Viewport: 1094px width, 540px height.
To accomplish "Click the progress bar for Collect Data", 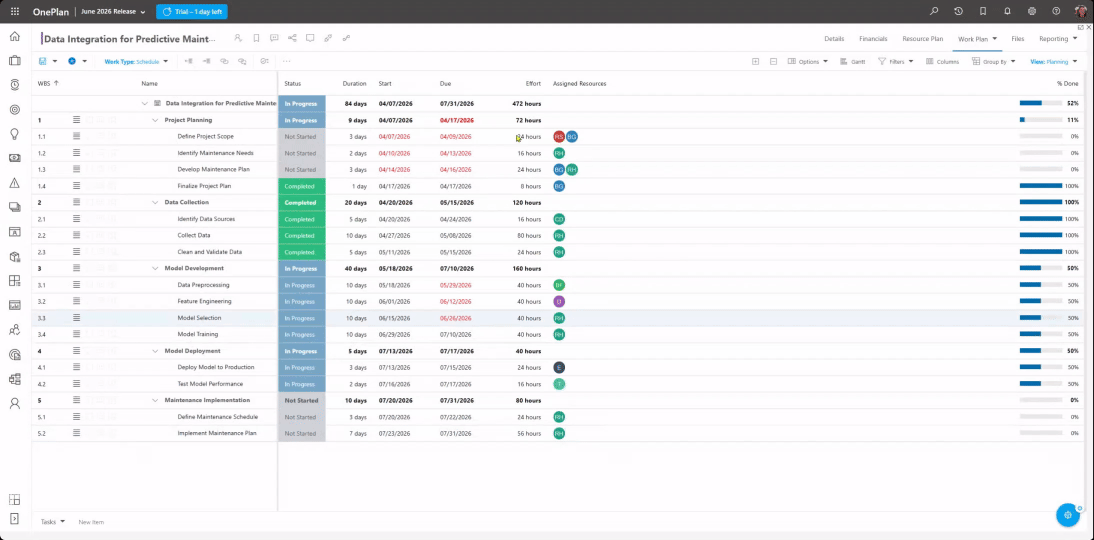I will (x=1040, y=235).
